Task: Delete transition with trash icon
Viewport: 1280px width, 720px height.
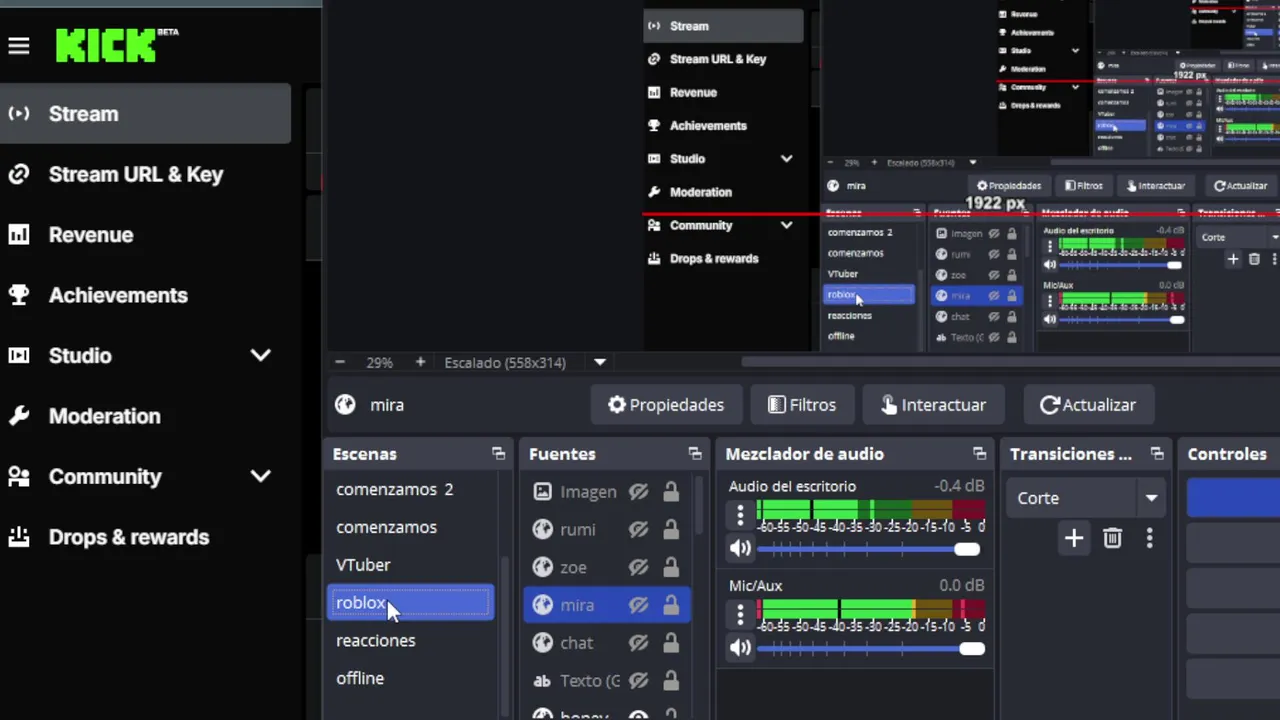Action: (1112, 538)
